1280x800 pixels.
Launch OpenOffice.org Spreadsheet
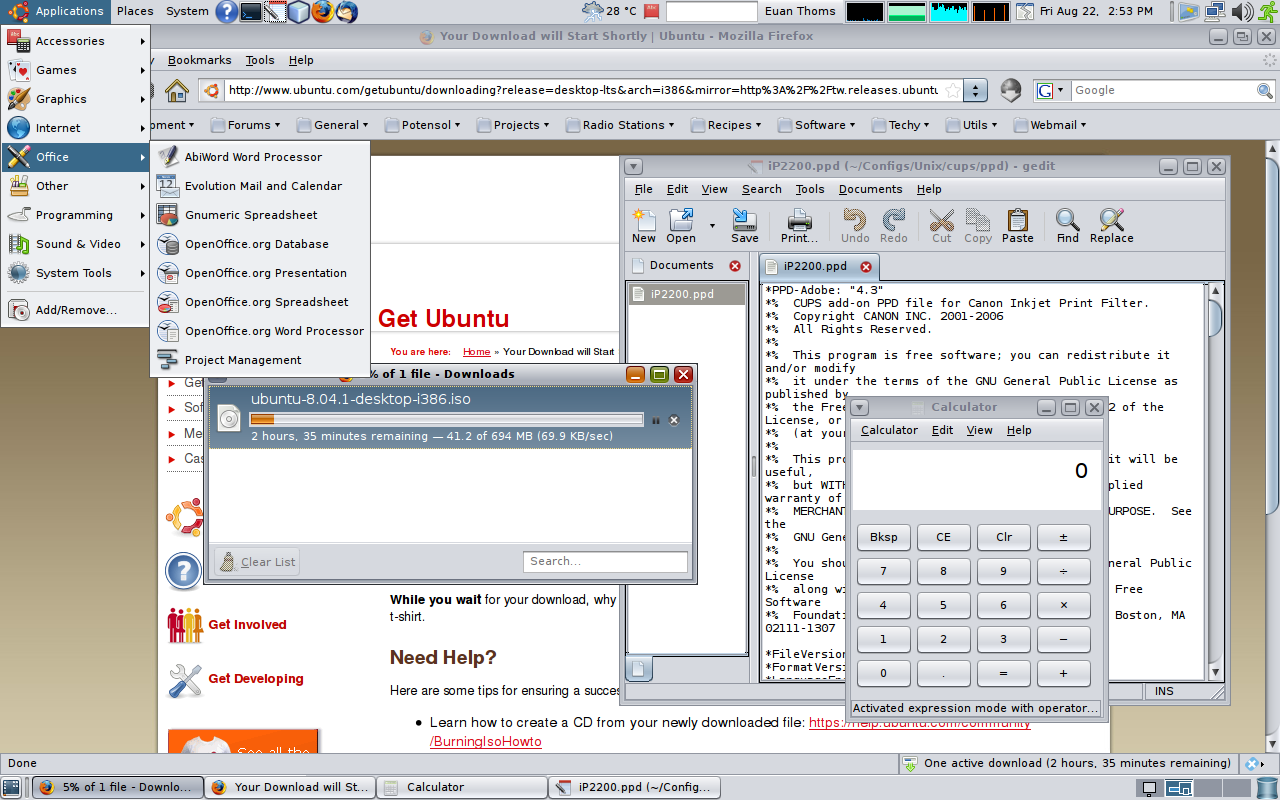coord(260,302)
